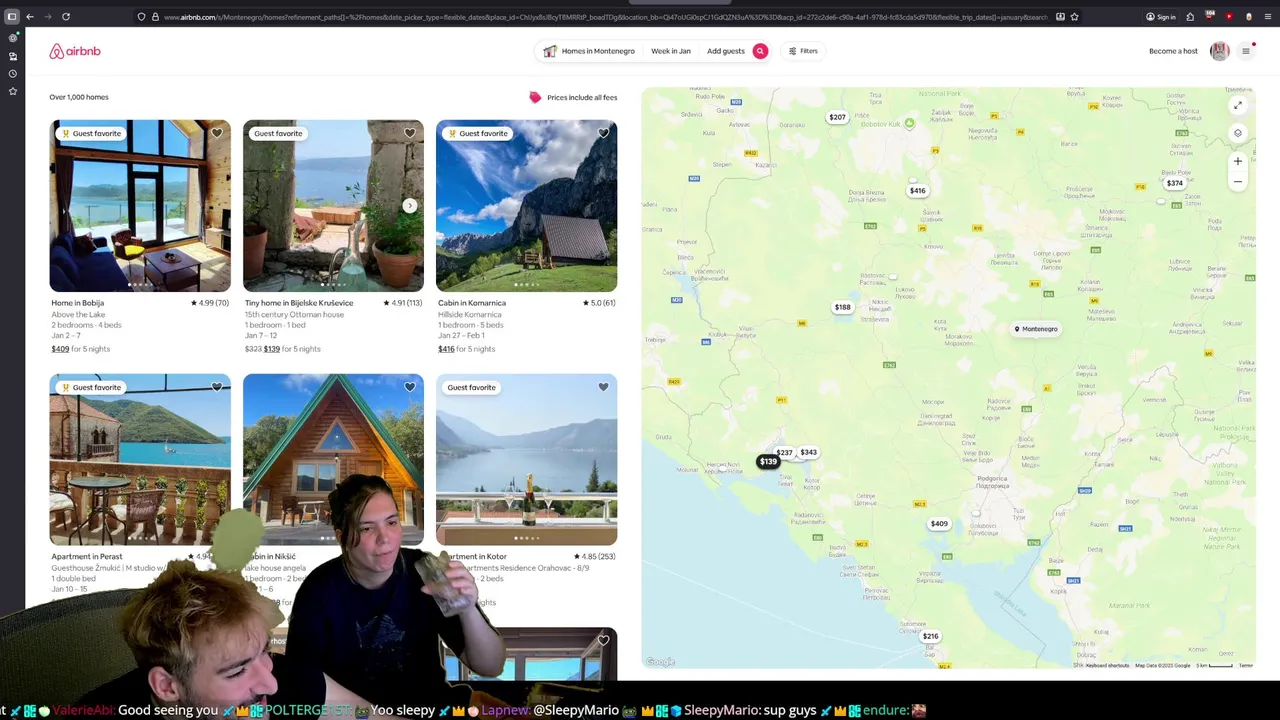The width and height of the screenshot is (1280, 720).
Task: Click the red YouTube-style extension icon
Action: click(x=1229, y=17)
